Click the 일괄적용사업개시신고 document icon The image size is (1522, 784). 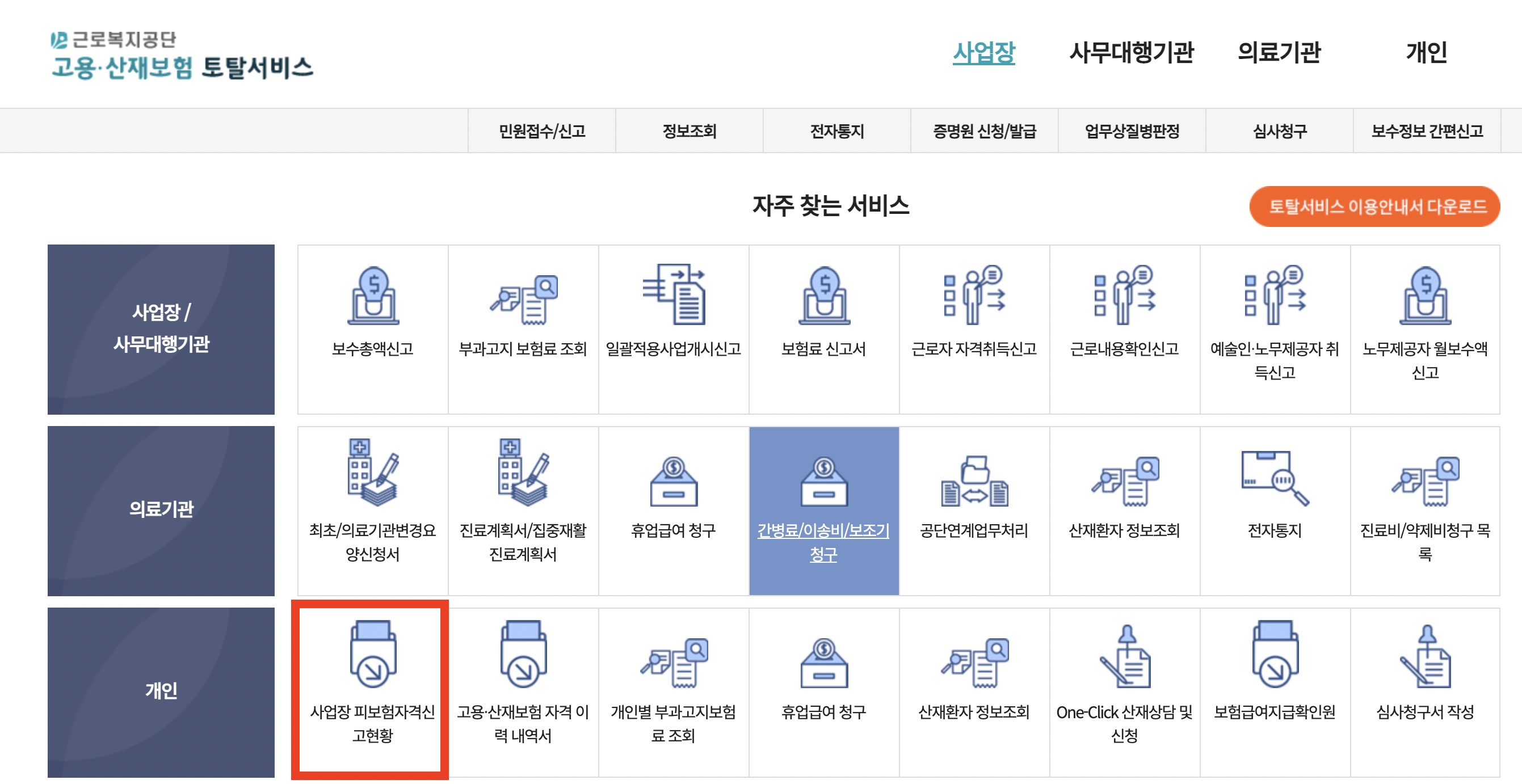(x=674, y=294)
